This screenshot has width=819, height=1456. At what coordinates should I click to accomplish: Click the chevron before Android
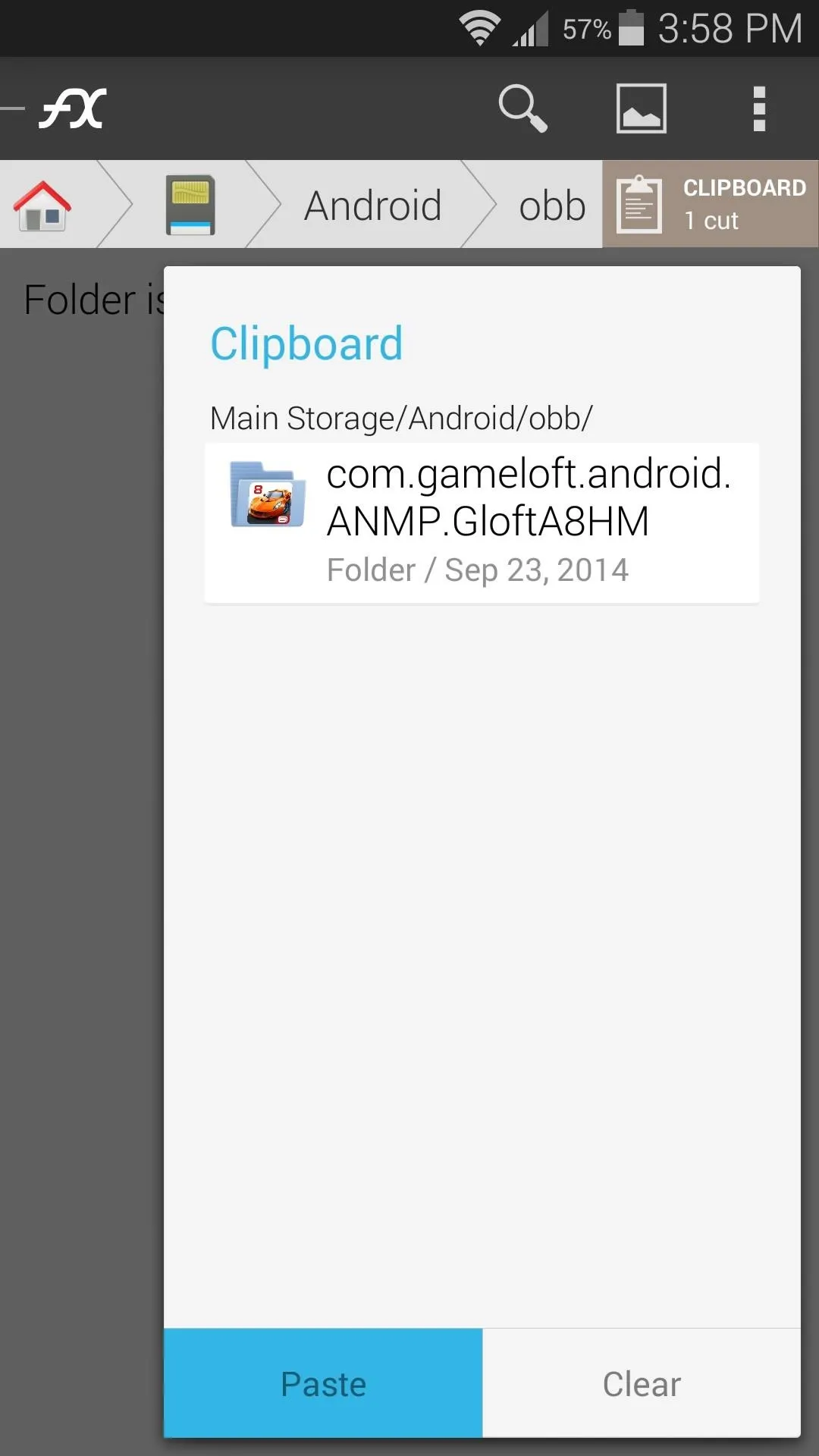coord(264,204)
